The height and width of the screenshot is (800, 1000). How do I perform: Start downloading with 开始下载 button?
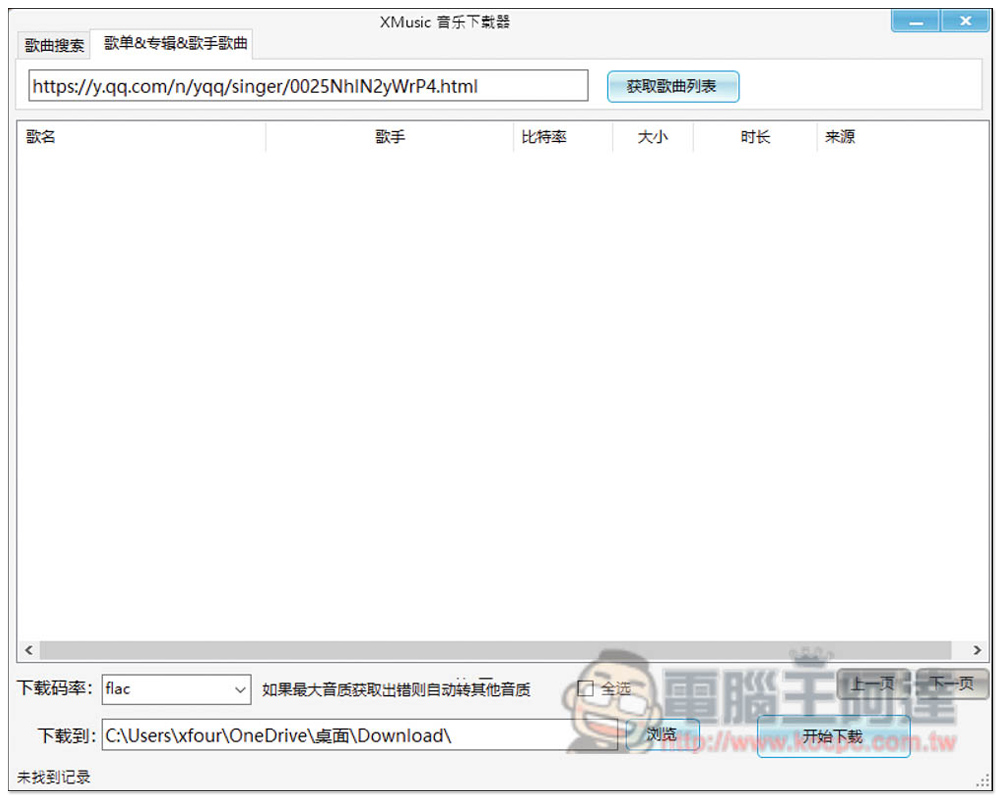833,737
